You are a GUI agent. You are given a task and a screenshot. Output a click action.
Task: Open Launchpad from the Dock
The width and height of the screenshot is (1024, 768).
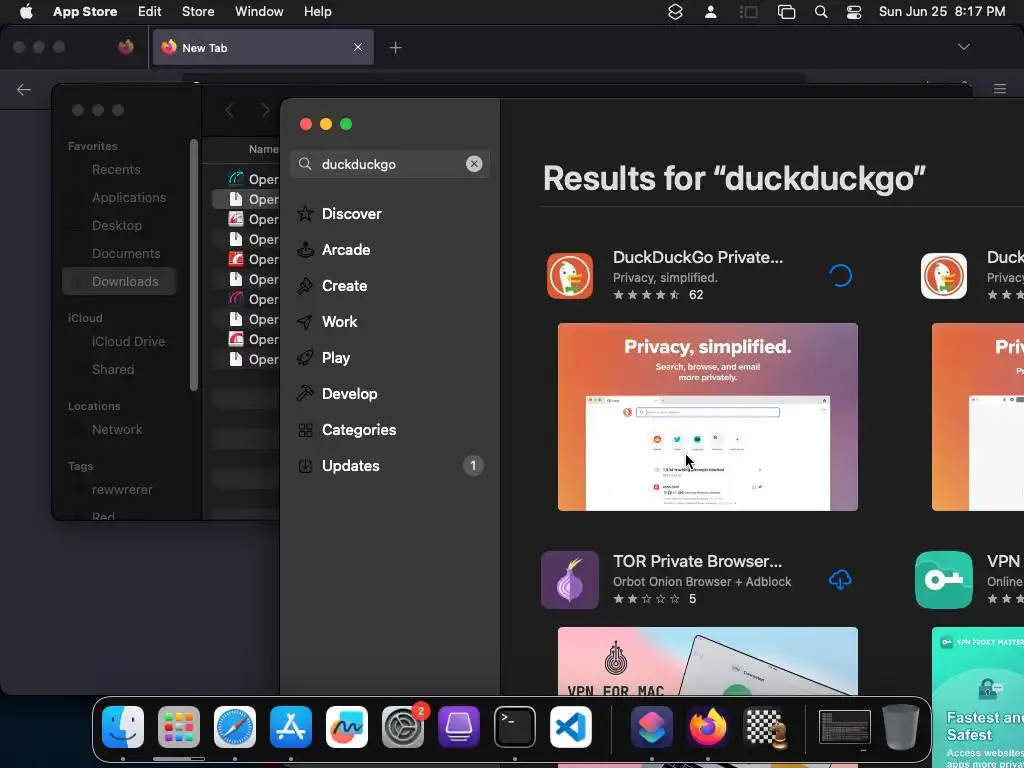179,727
